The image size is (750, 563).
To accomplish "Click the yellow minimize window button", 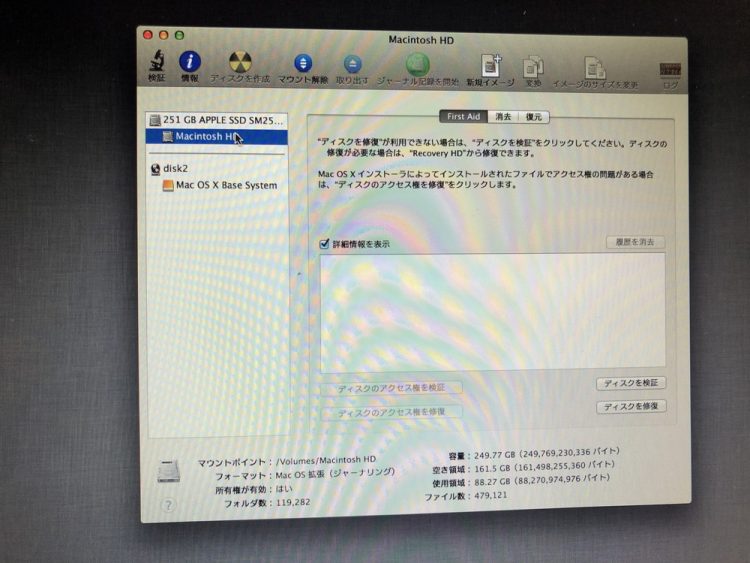I will coord(164,35).
